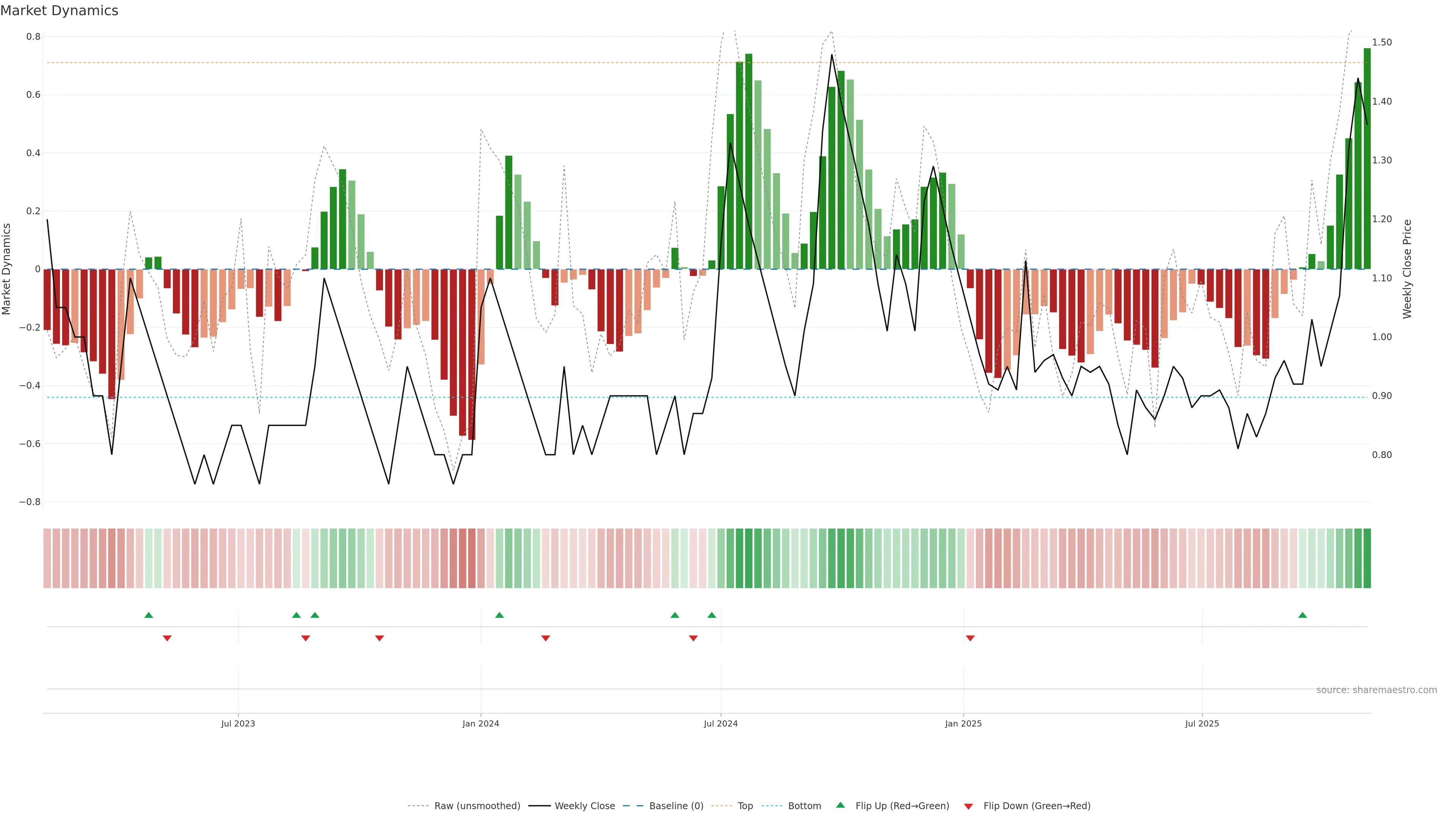Click the Market Dynamics chart title

click(x=60, y=11)
